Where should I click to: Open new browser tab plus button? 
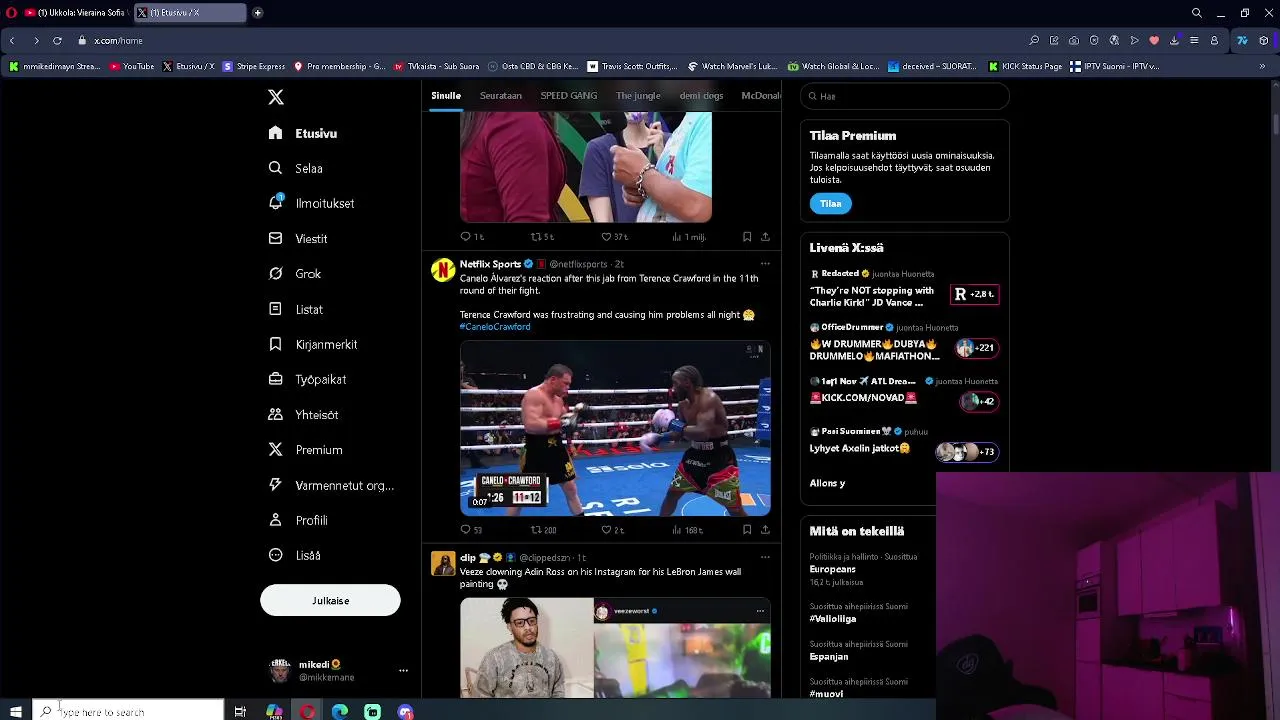coord(257,13)
